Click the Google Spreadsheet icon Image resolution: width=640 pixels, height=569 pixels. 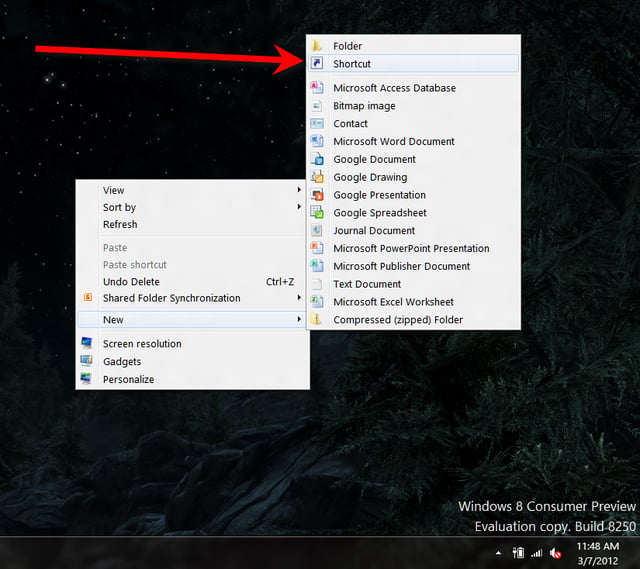pyautogui.click(x=317, y=212)
